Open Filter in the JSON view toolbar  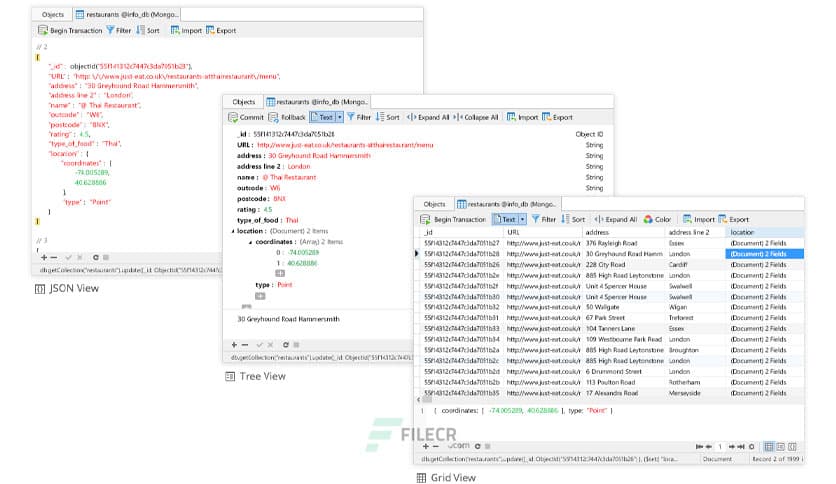pyautogui.click(x=118, y=31)
